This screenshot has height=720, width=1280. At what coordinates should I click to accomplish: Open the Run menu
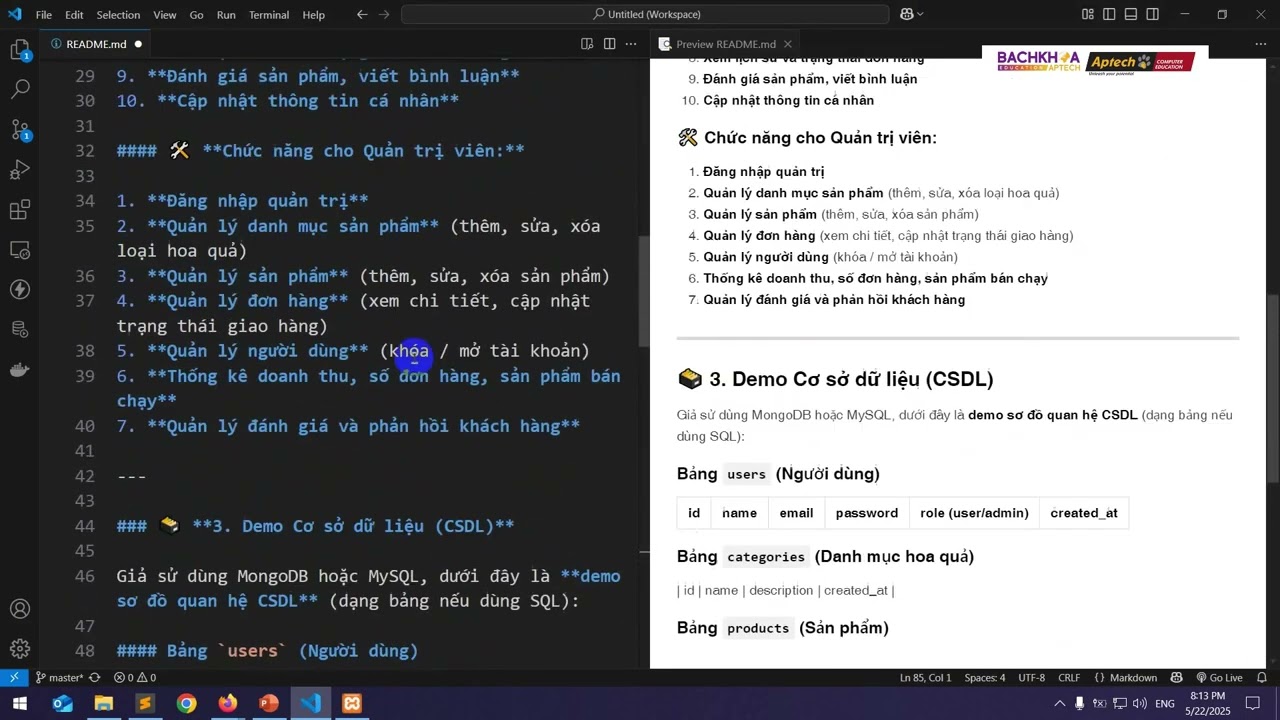coord(226,15)
